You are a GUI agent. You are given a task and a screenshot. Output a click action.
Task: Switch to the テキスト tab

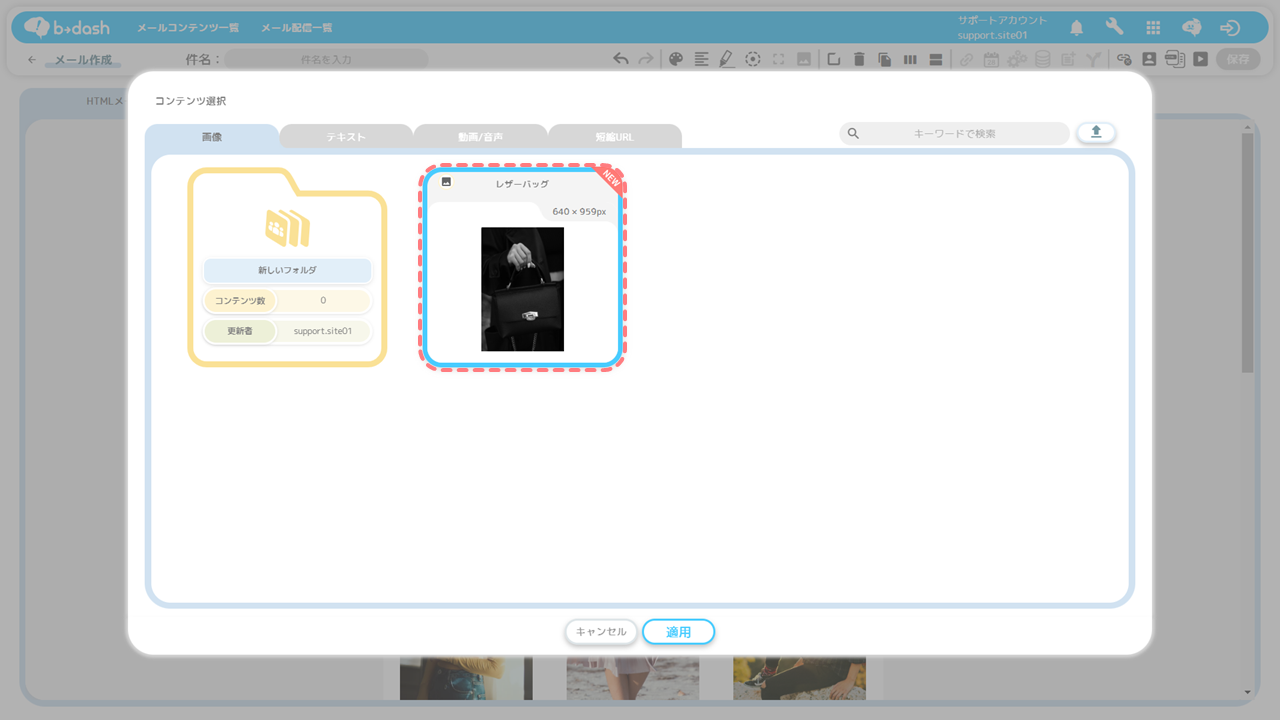[x=346, y=136]
